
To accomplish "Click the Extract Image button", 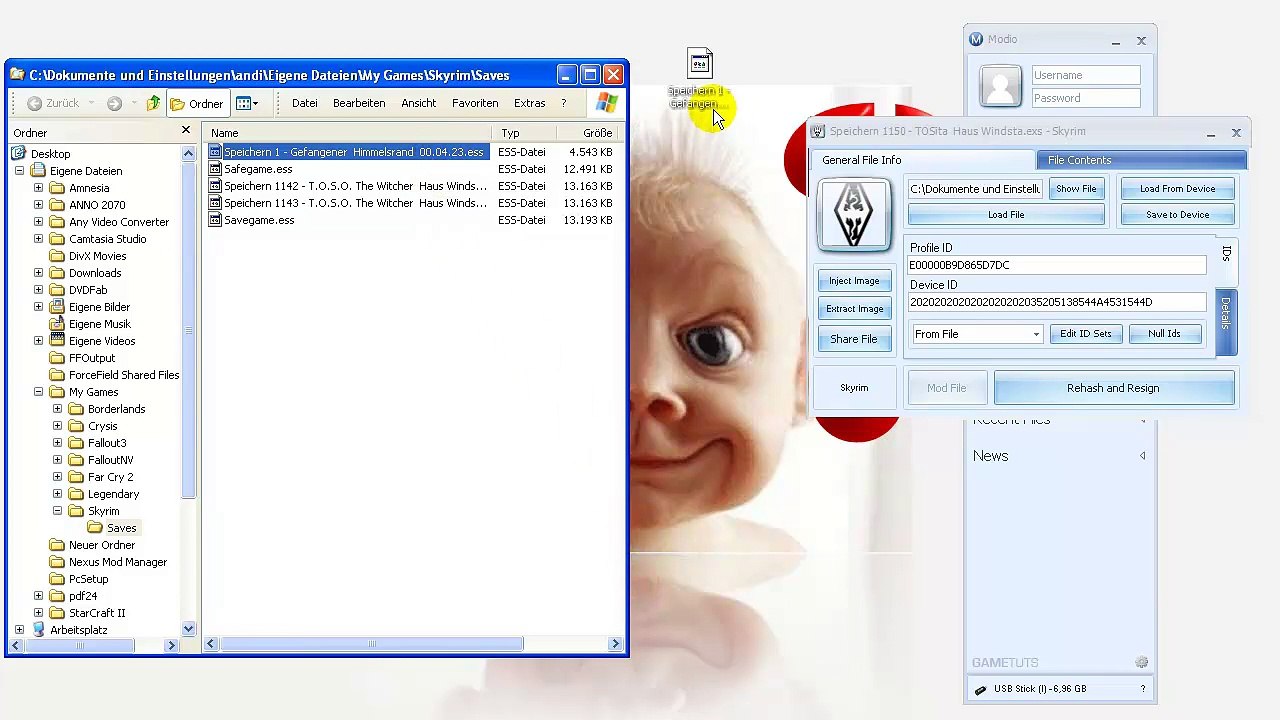I will [854, 309].
